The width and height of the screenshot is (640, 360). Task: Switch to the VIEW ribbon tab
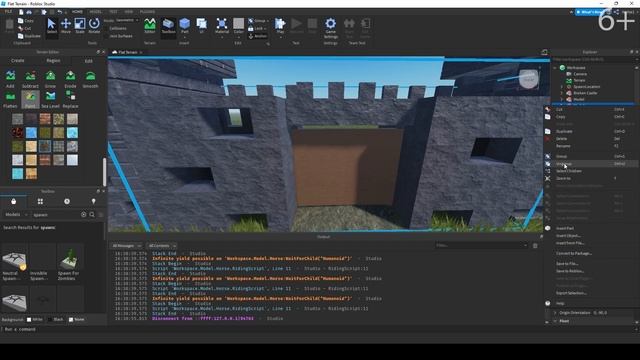129,12
